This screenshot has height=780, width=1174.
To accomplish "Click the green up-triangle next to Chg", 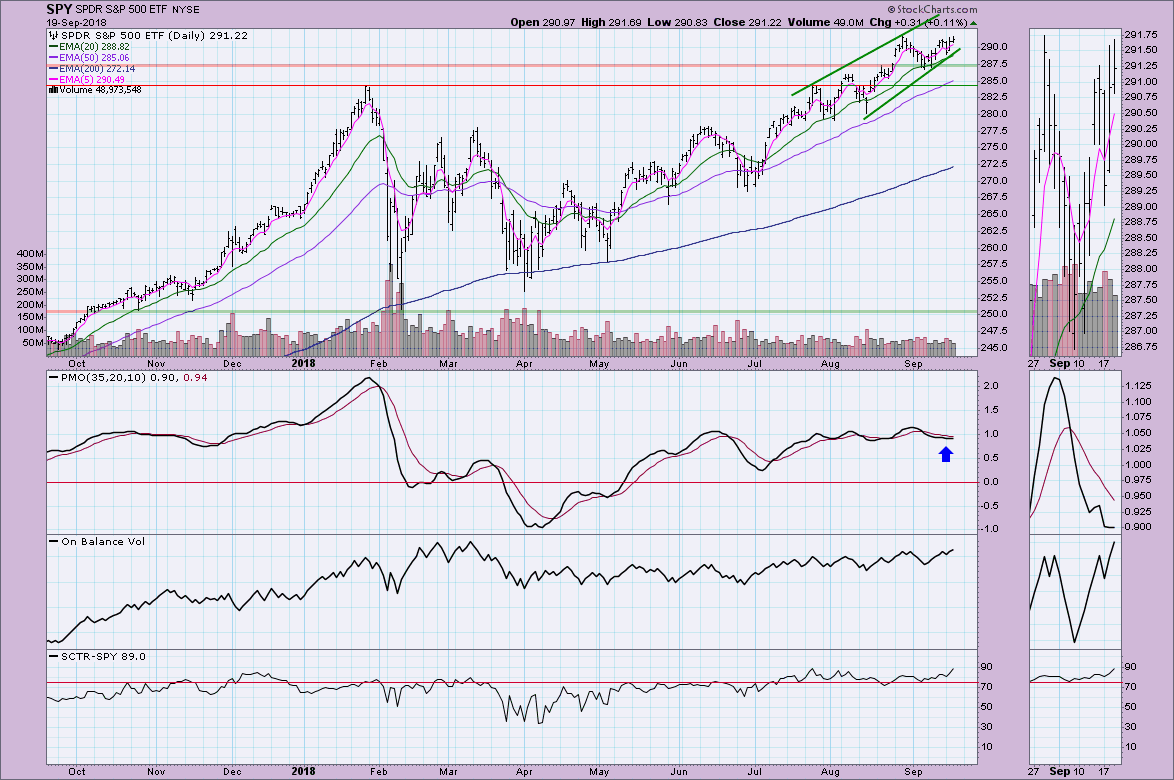I will [x=973, y=23].
